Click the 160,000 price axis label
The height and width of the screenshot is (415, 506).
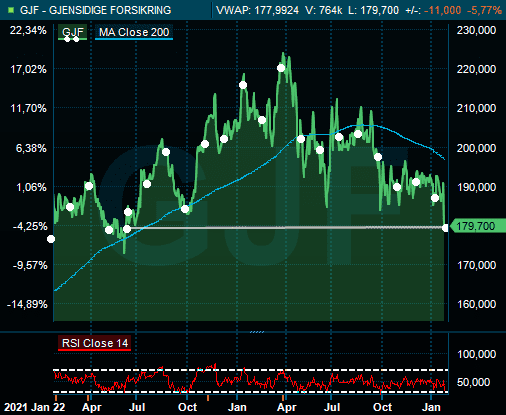tap(476, 304)
